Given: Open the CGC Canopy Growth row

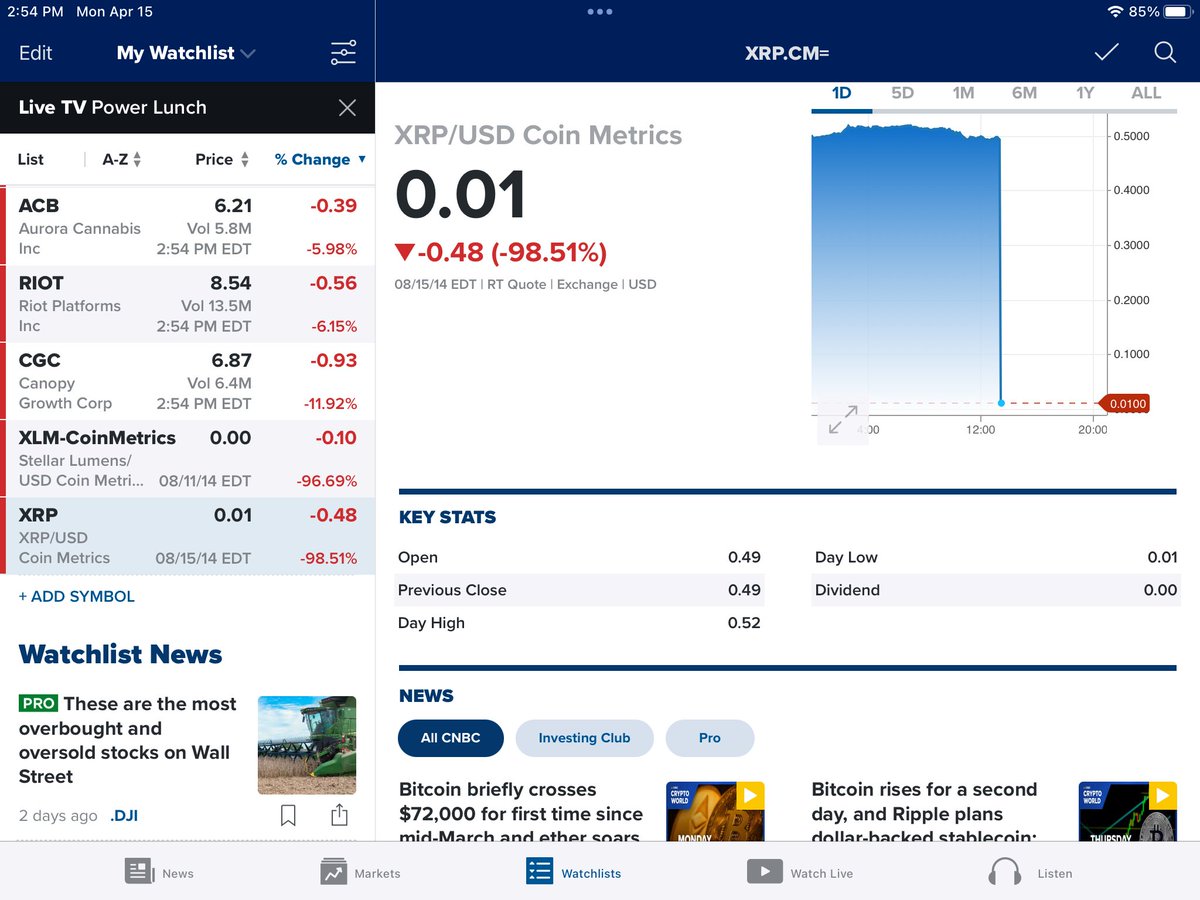Looking at the screenshot, I should tap(188, 381).
